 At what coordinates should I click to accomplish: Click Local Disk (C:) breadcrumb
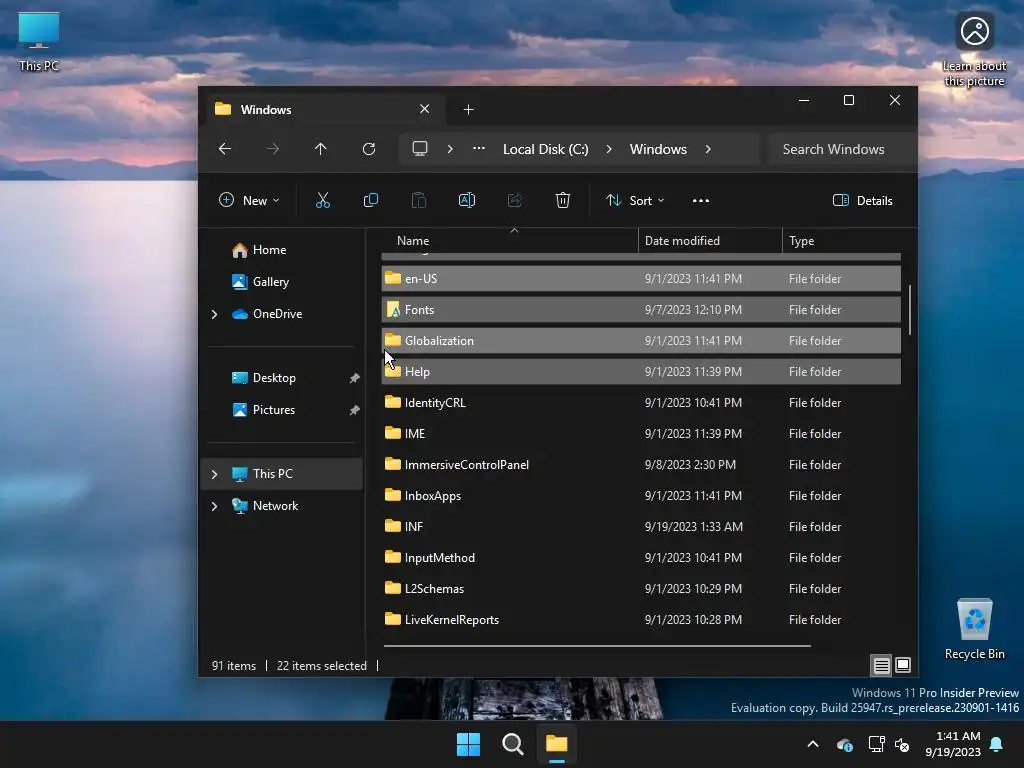point(545,149)
